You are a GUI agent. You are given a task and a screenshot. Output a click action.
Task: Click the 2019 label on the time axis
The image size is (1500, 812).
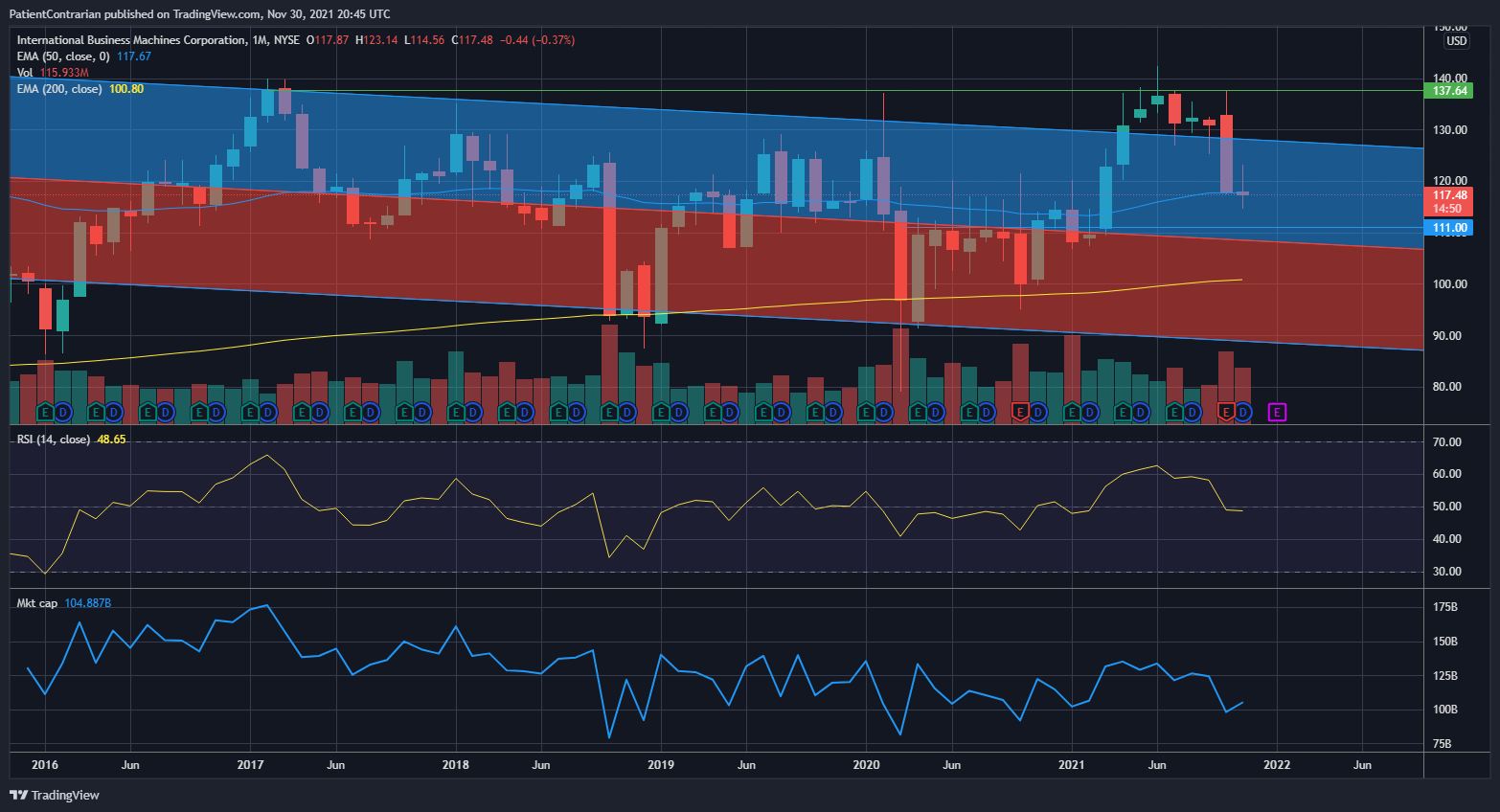[x=661, y=764]
